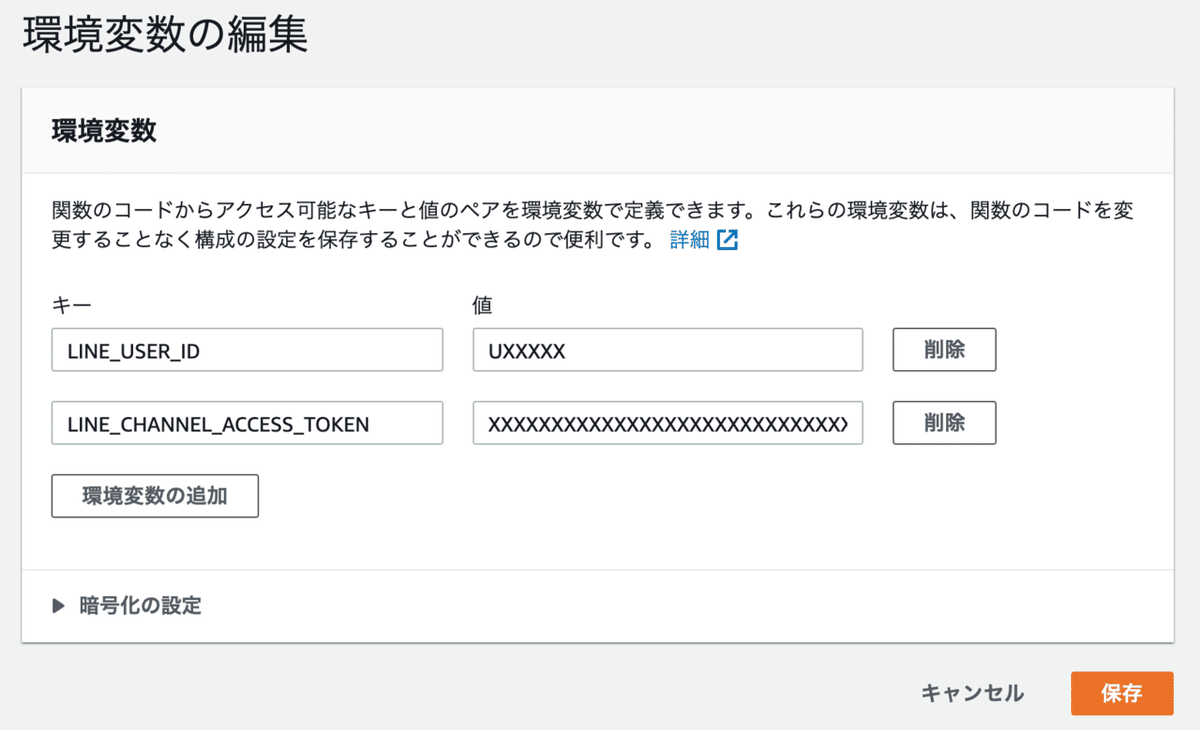Open the 詳細 details link

click(x=689, y=241)
